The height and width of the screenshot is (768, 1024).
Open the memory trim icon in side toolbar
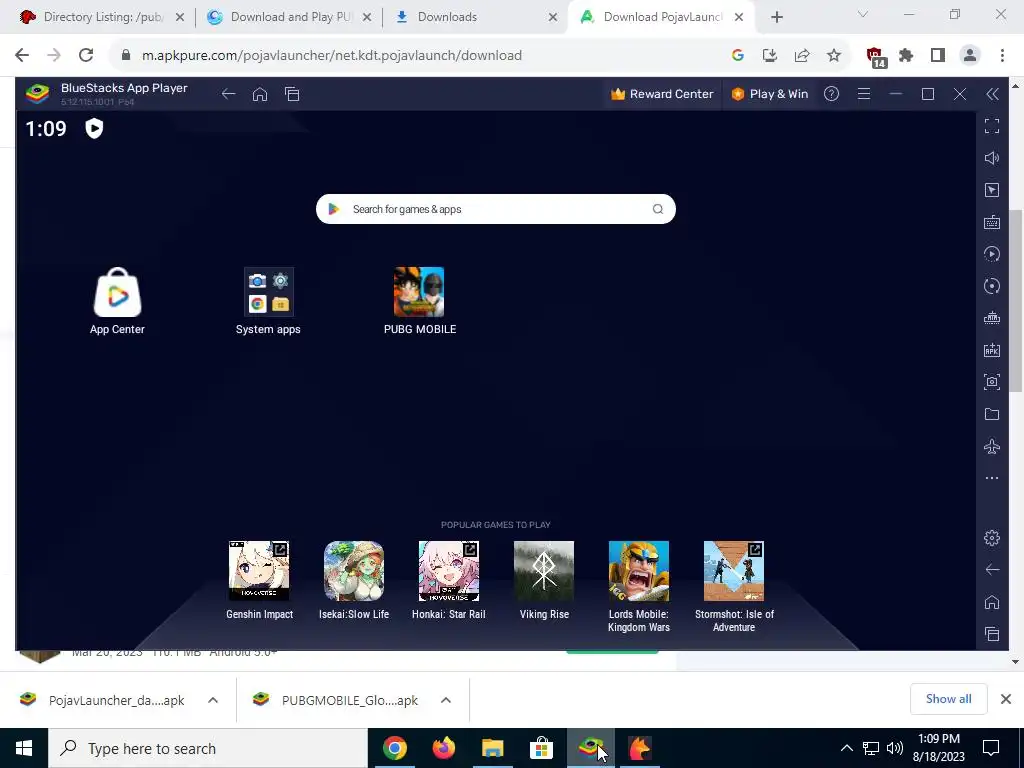point(992,318)
